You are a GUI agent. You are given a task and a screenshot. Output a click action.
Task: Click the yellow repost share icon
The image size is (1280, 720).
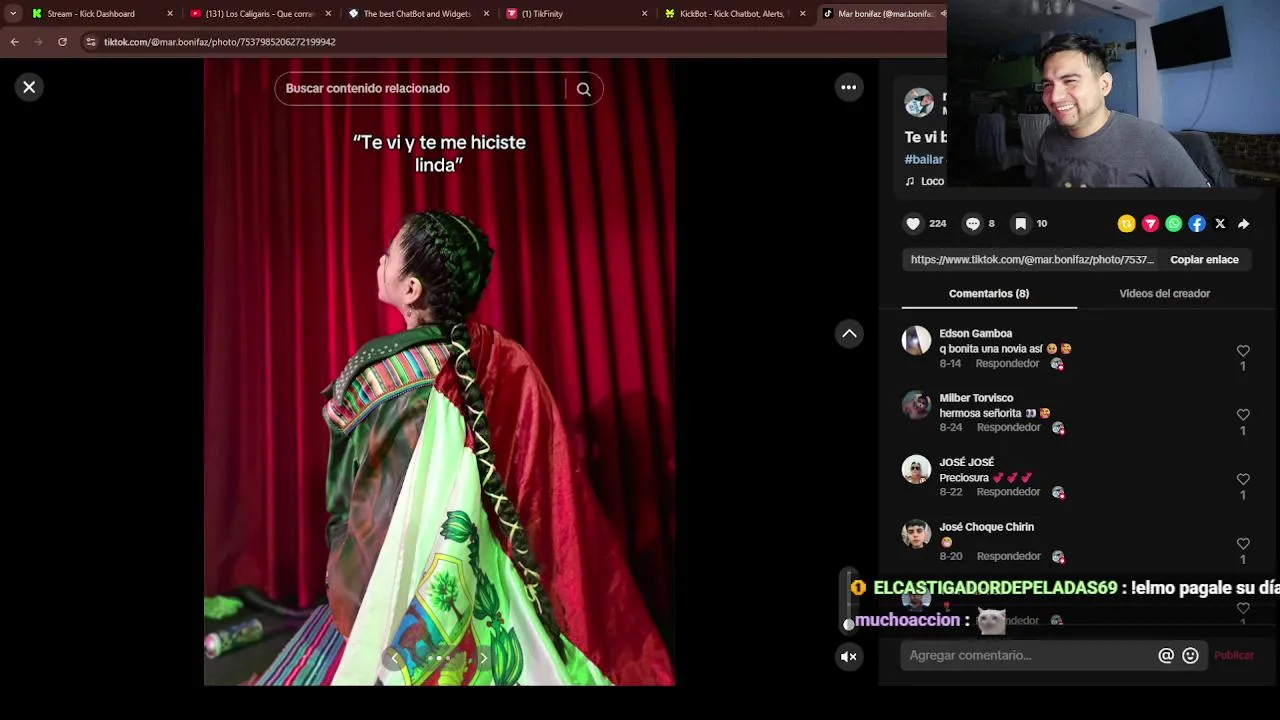click(x=1127, y=224)
